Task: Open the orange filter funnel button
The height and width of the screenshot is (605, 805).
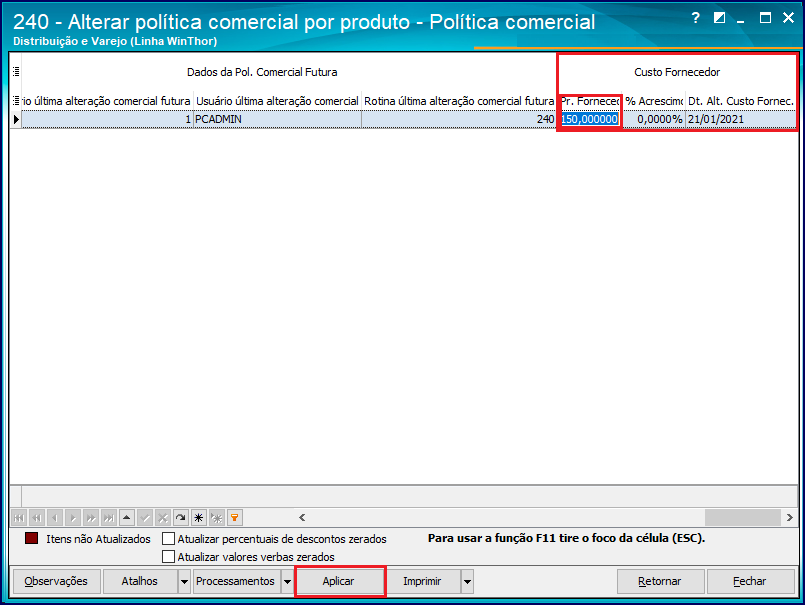Action: coord(235,518)
